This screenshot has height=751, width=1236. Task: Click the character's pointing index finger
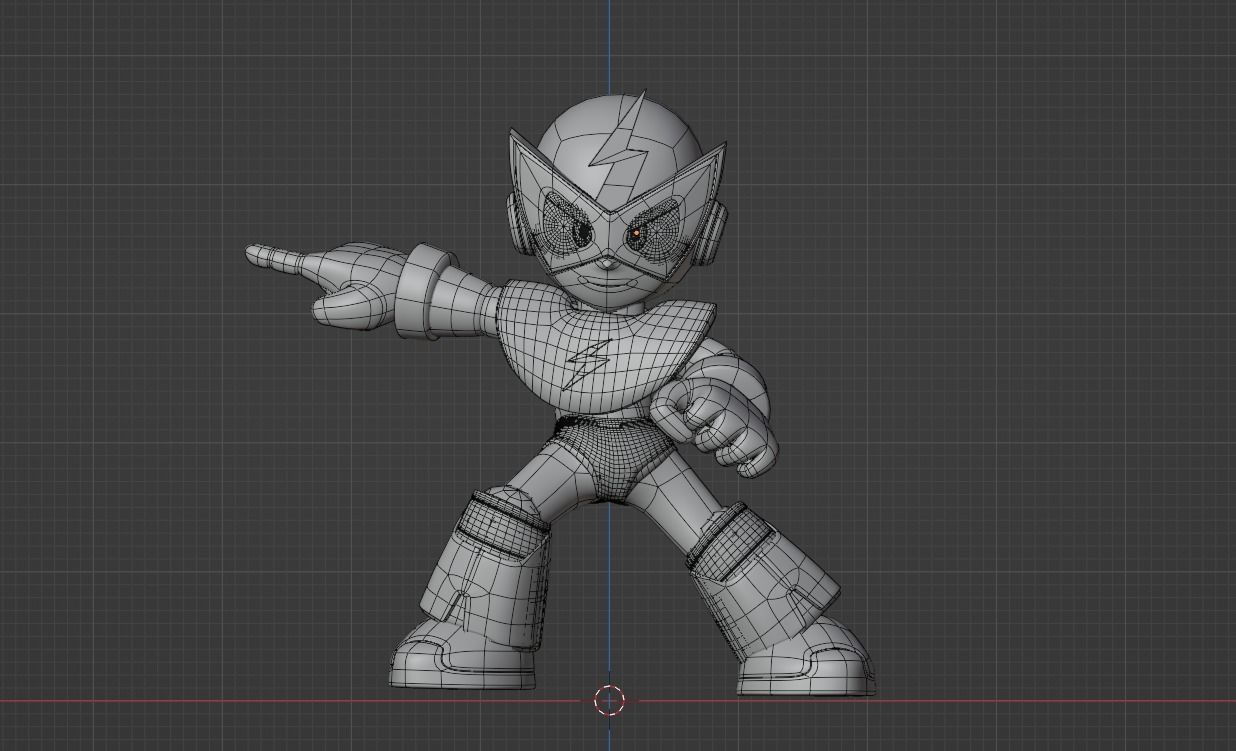[277, 258]
